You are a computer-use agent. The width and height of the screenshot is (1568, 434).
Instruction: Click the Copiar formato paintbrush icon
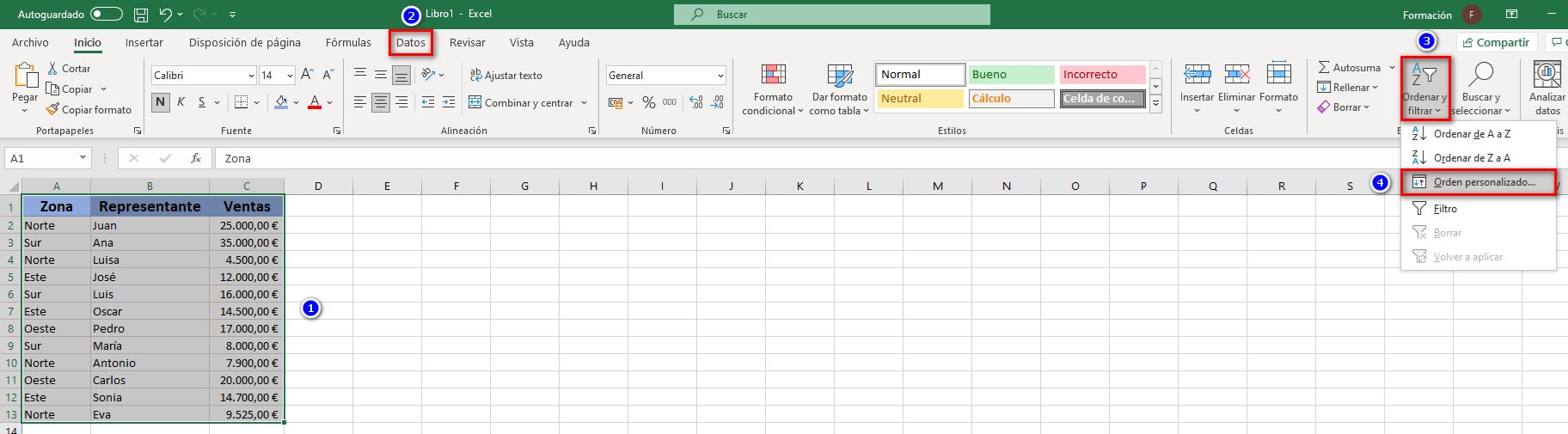tap(52, 109)
